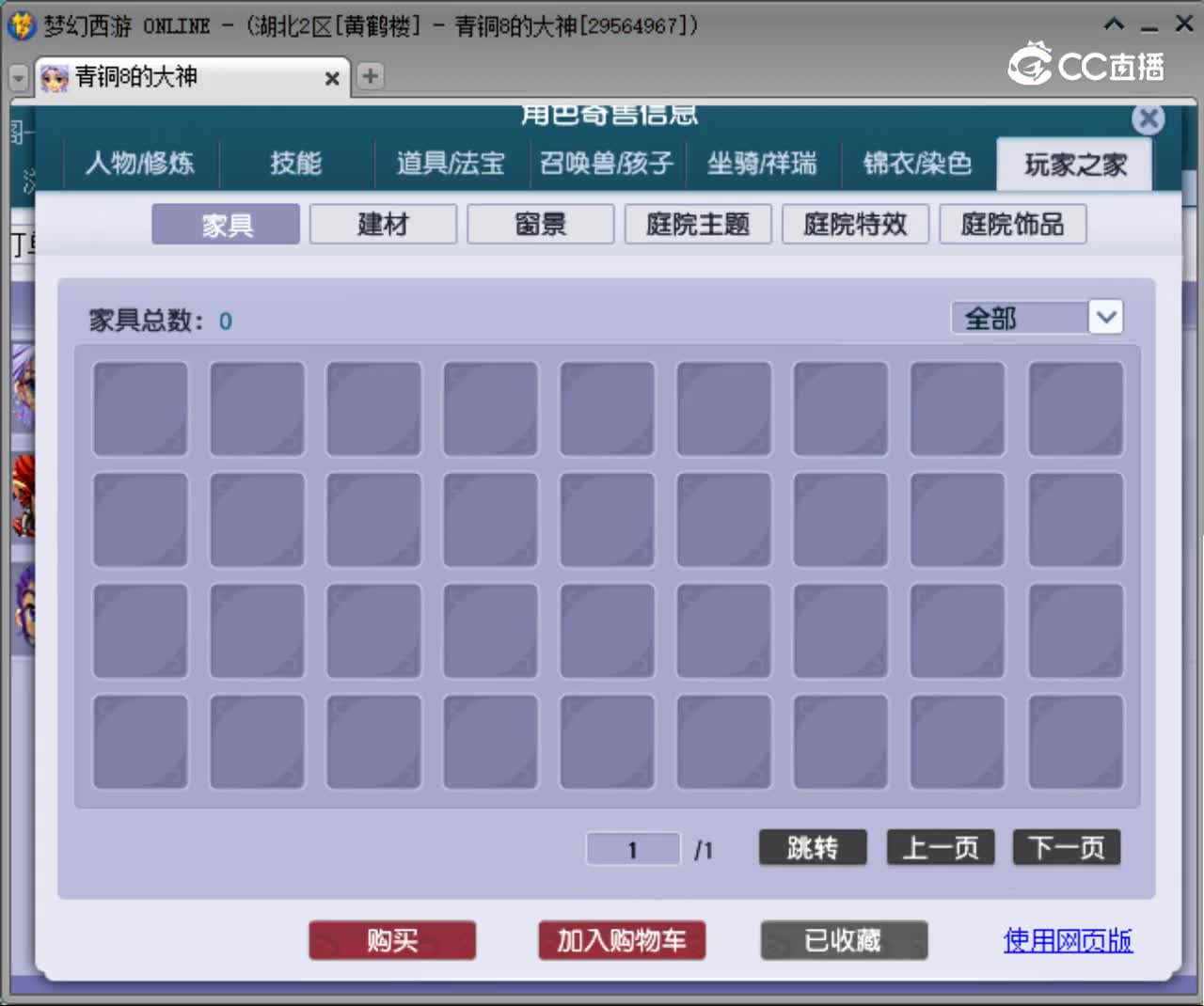Click the red 购买 button

[392, 940]
